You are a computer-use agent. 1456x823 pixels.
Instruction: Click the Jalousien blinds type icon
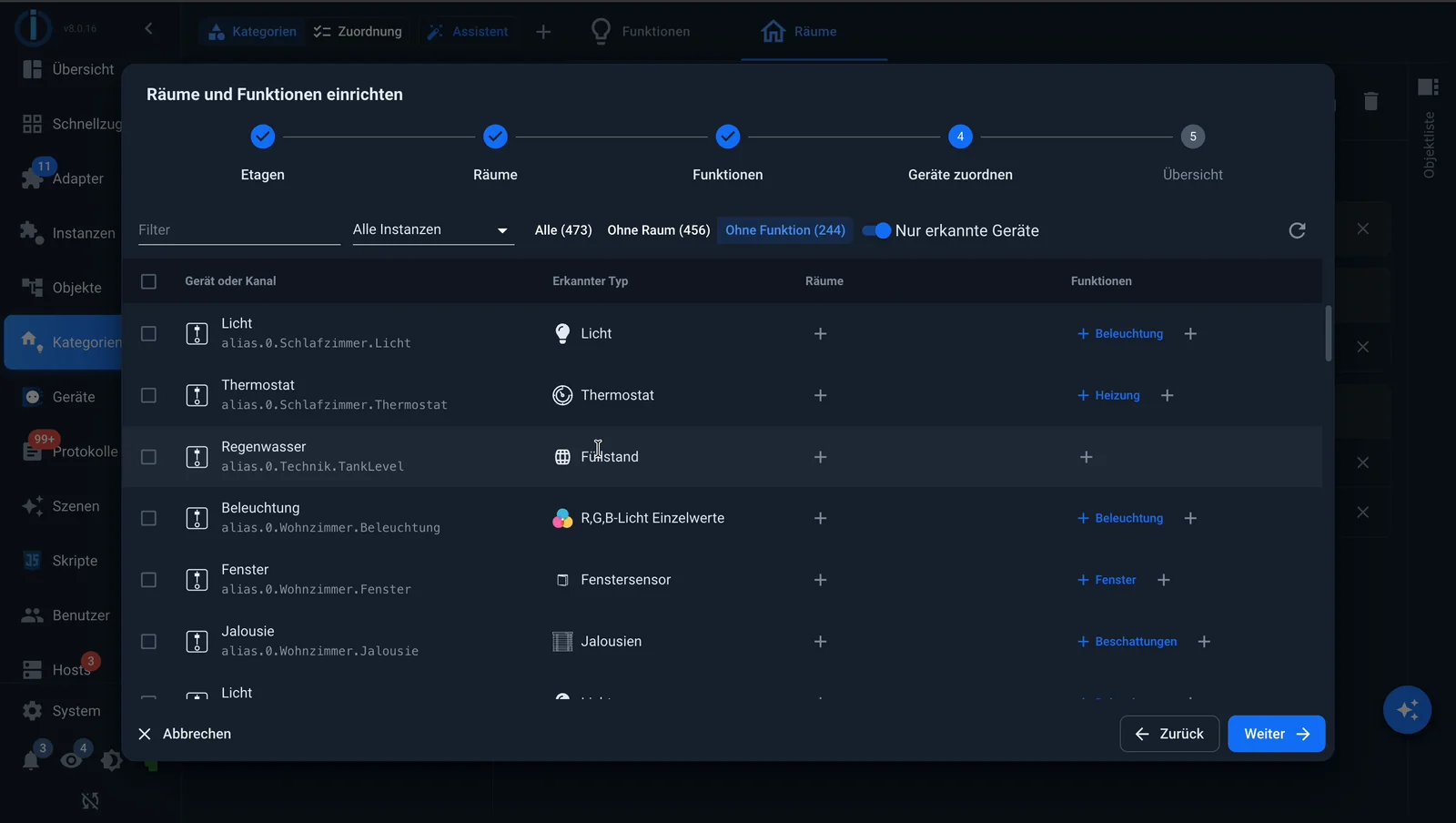[x=562, y=642]
